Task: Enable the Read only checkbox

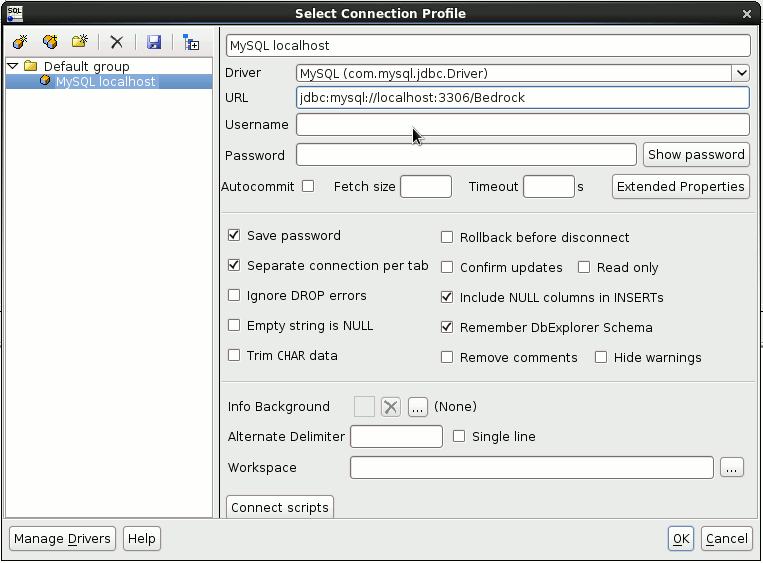Action: click(584, 267)
